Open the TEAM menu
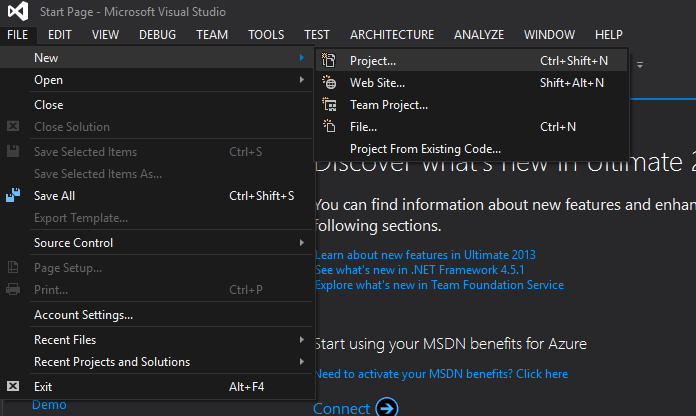The width and height of the screenshot is (696, 416). click(212, 35)
